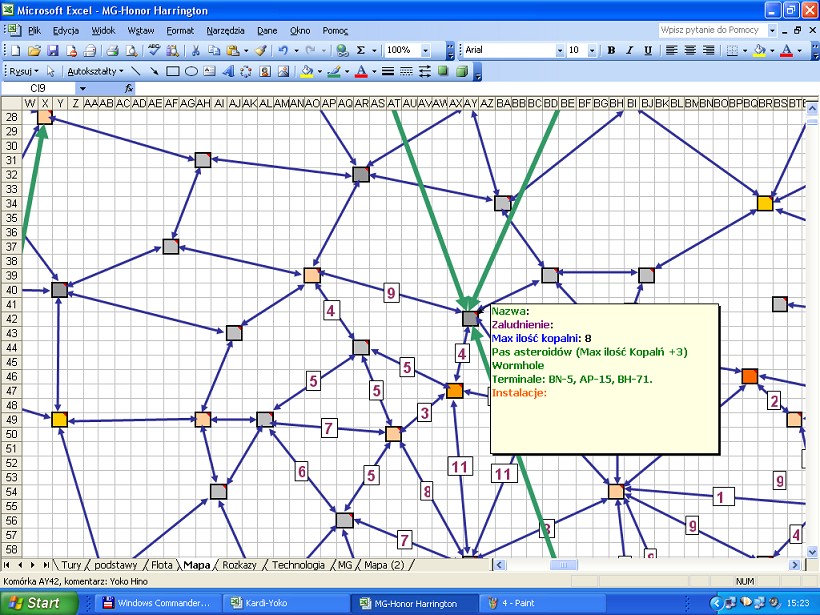Toggle underline formatting
This screenshot has width=820, height=615.
pyautogui.click(x=648, y=50)
